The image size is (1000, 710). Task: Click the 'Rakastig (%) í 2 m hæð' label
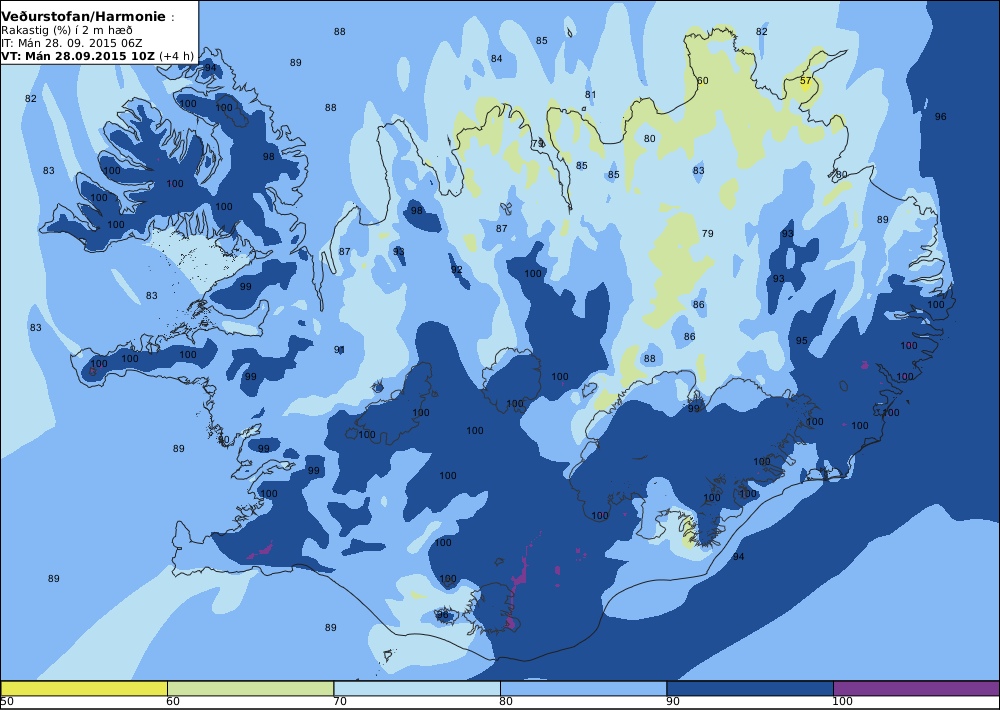click(x=67, y=31)
